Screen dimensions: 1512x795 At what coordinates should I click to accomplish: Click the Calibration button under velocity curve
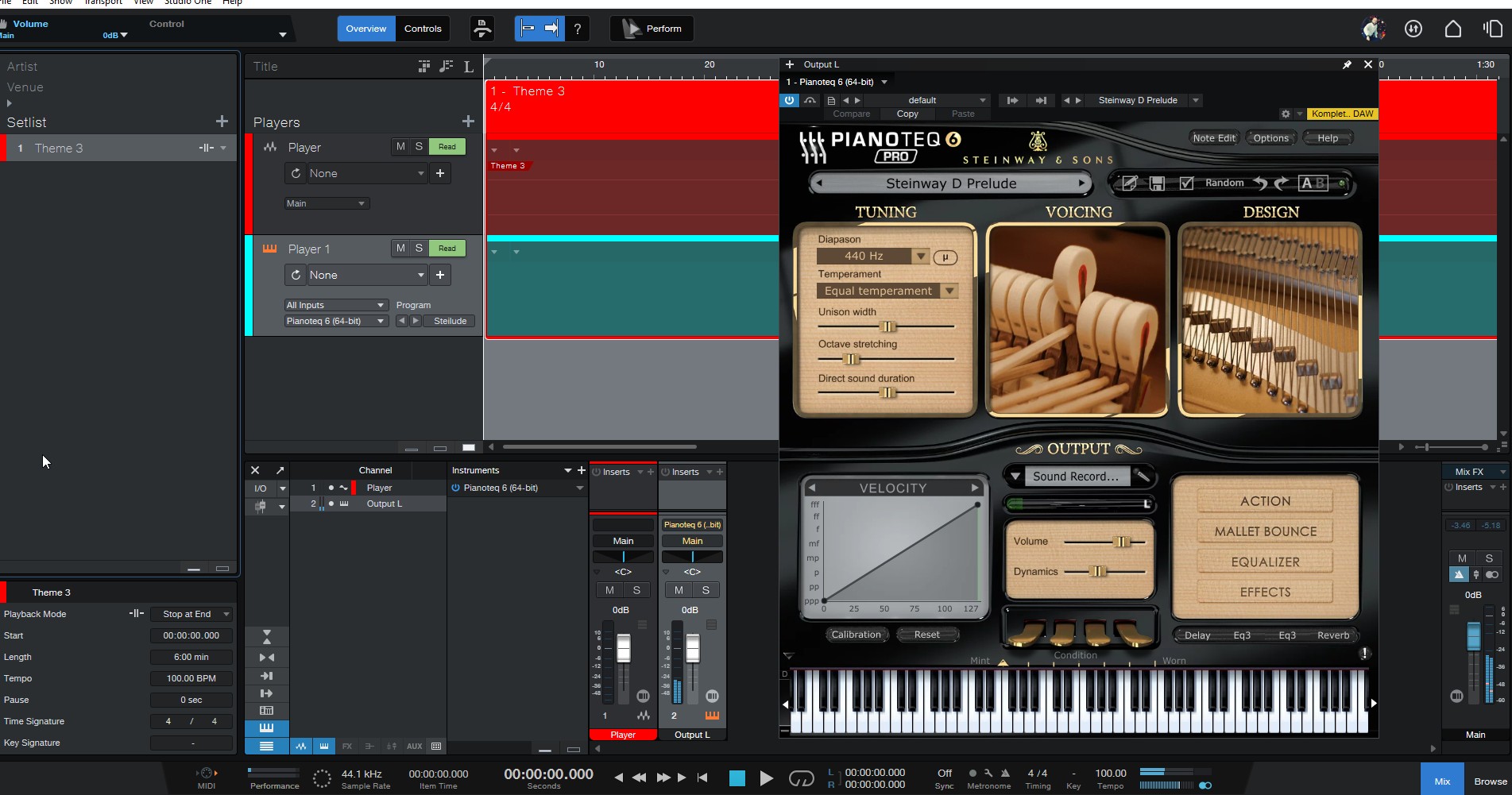(856, 635)
